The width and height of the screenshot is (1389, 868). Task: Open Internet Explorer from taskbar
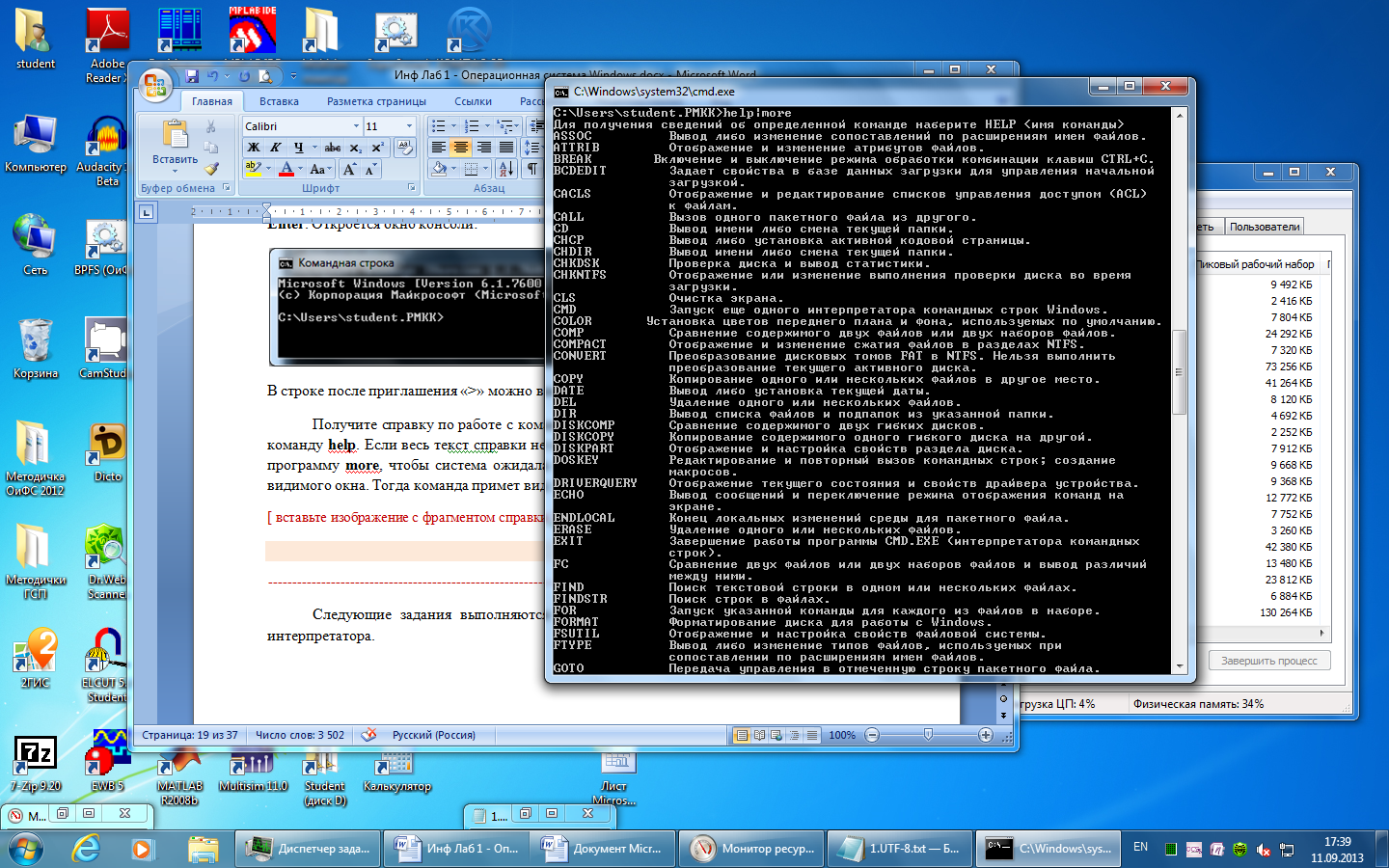87,849
